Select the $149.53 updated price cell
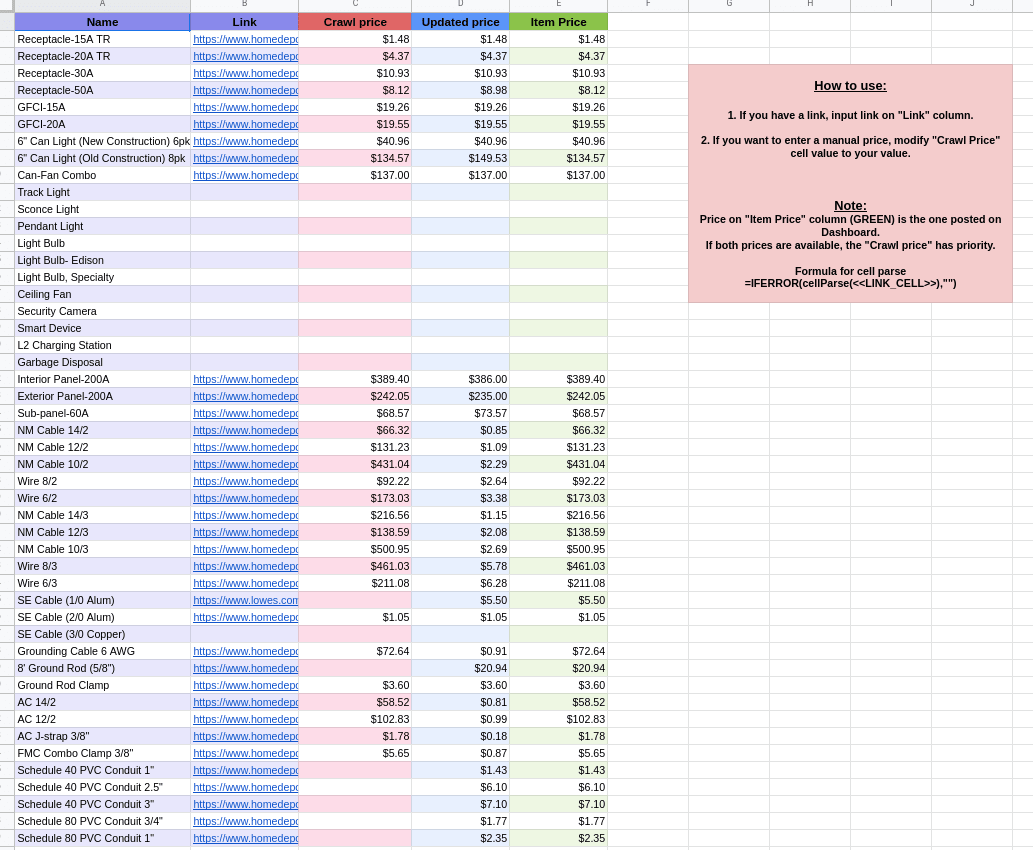This screenshot has width=1033, height=850. tap(461, 158)
